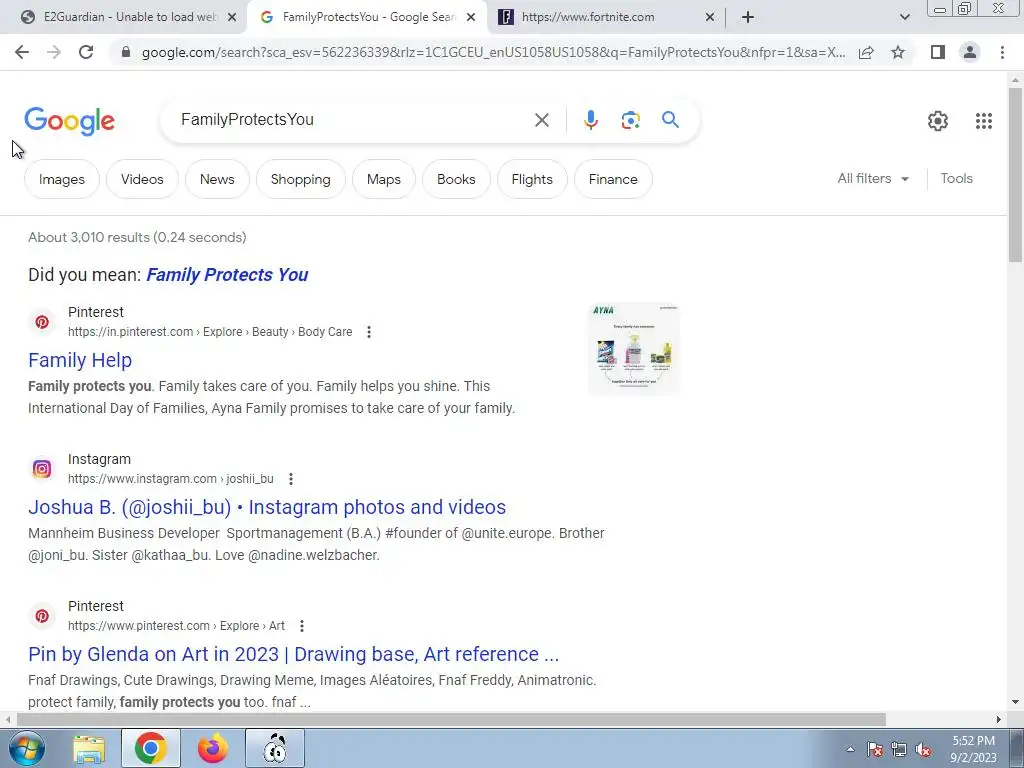Open more options for Instagram joshii_bu result
The width and height of the screenshot is (1024, 768).
click(291, 479)
